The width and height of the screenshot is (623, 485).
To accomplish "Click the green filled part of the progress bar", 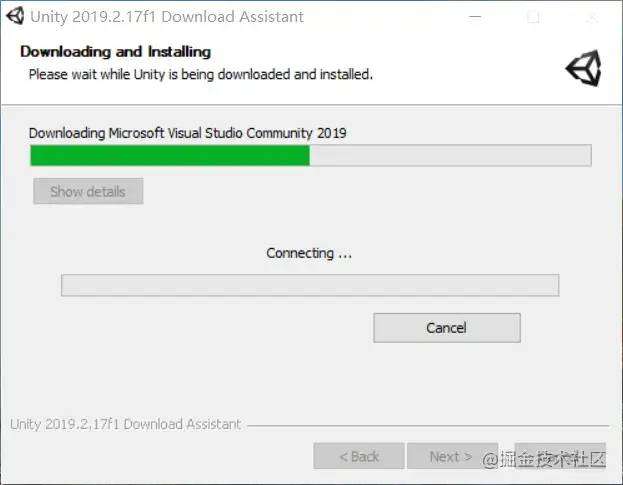I will point(170,155).
